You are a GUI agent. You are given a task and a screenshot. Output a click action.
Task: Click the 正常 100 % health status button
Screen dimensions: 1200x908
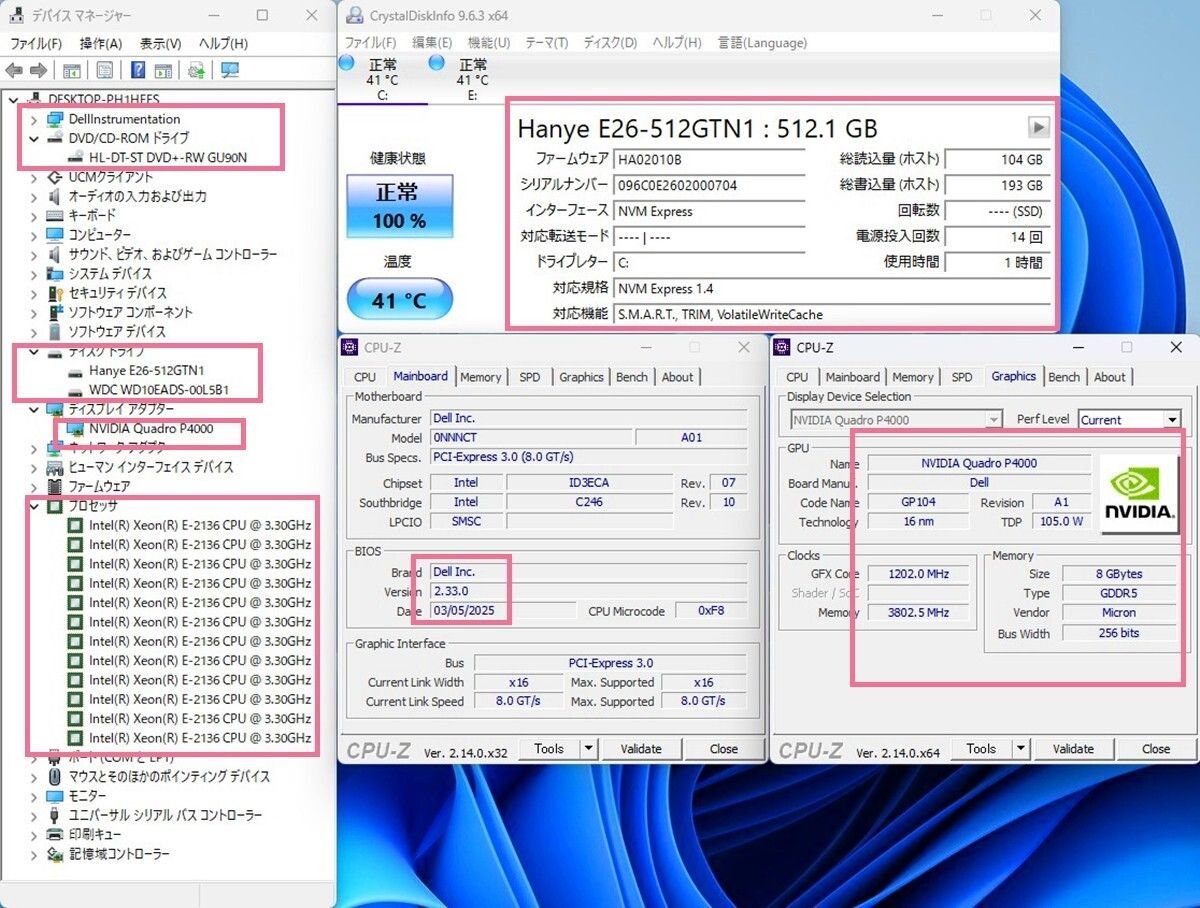point(399,206)
